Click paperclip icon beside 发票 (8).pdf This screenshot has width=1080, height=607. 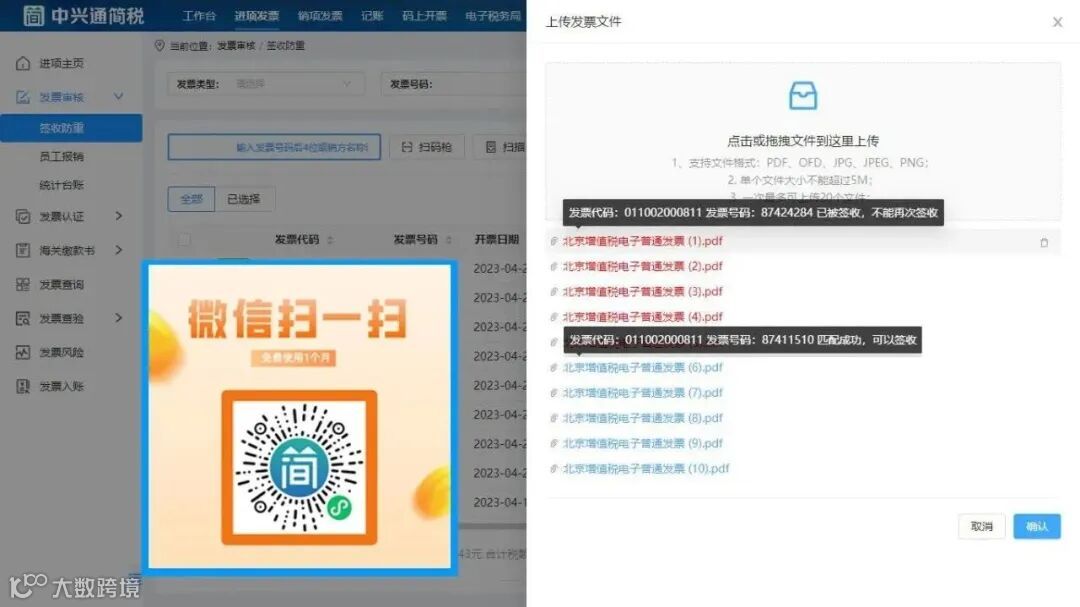point(554,418)
